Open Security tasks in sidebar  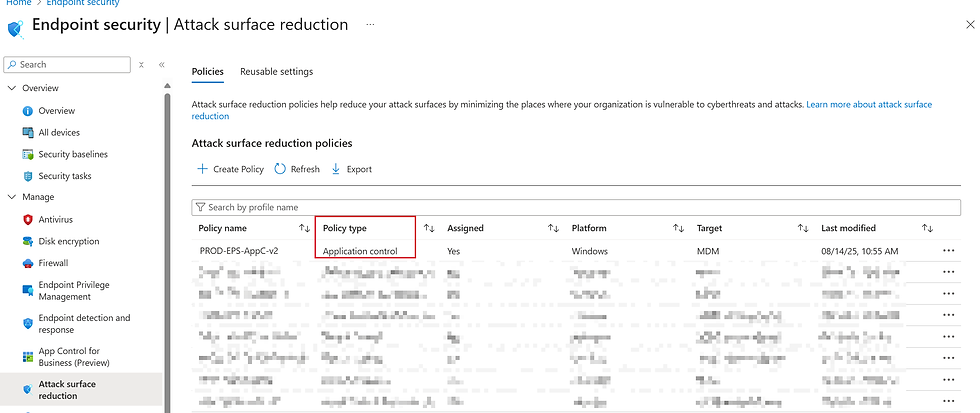64,176
